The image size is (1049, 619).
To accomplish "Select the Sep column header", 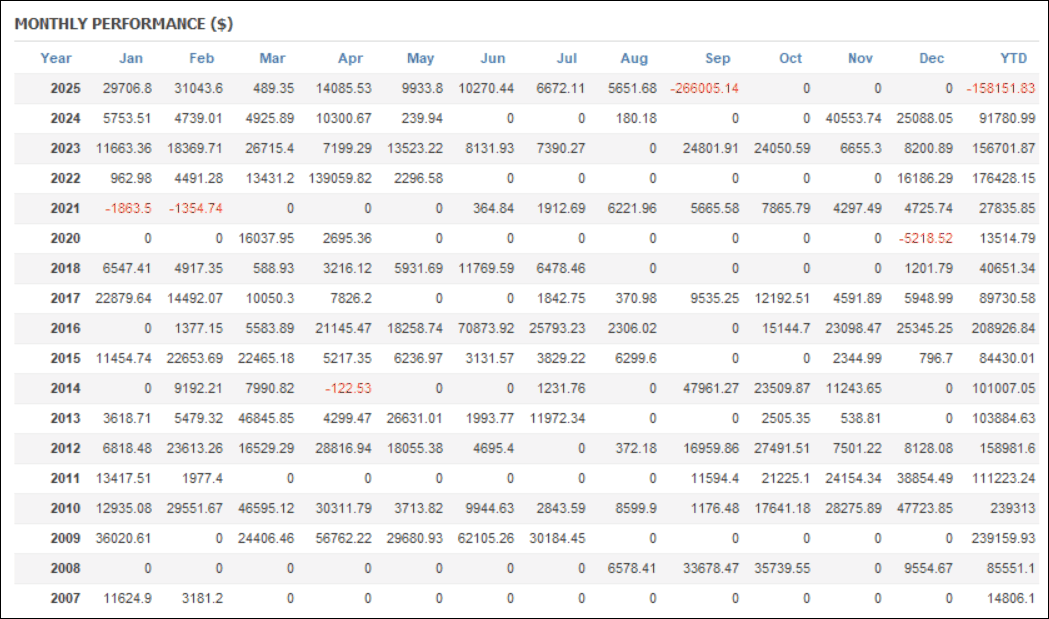I will pyautogui.click(x=717, y=58).
